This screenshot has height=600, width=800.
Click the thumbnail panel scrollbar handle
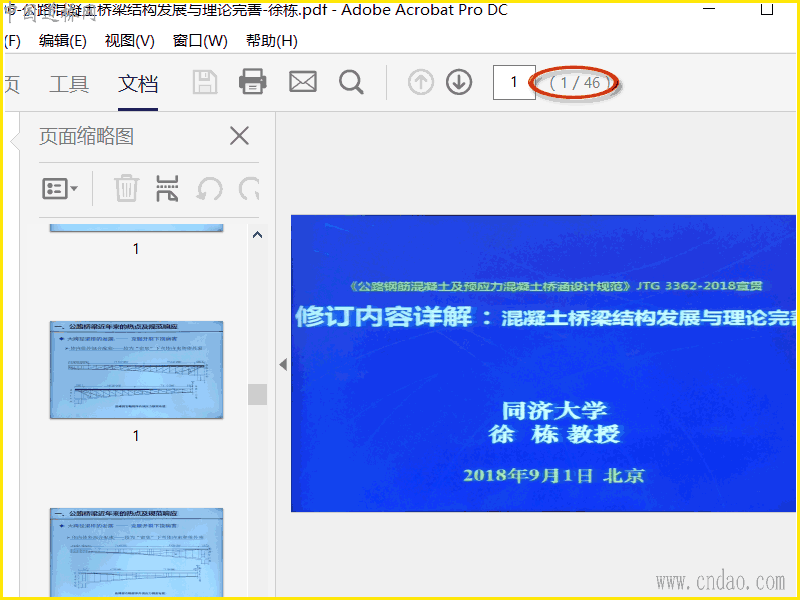pos(258,394)
